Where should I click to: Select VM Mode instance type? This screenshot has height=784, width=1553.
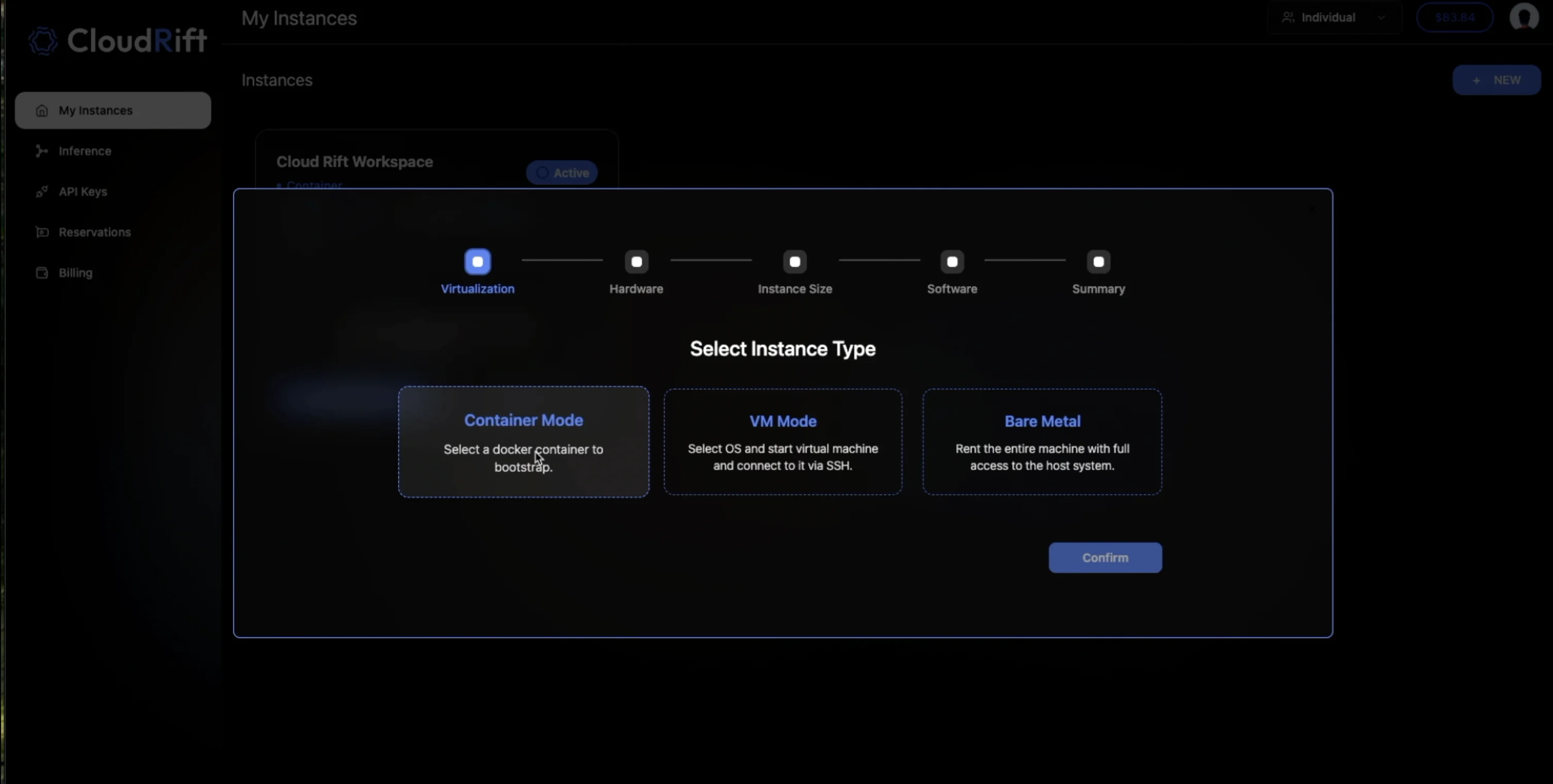783,442
